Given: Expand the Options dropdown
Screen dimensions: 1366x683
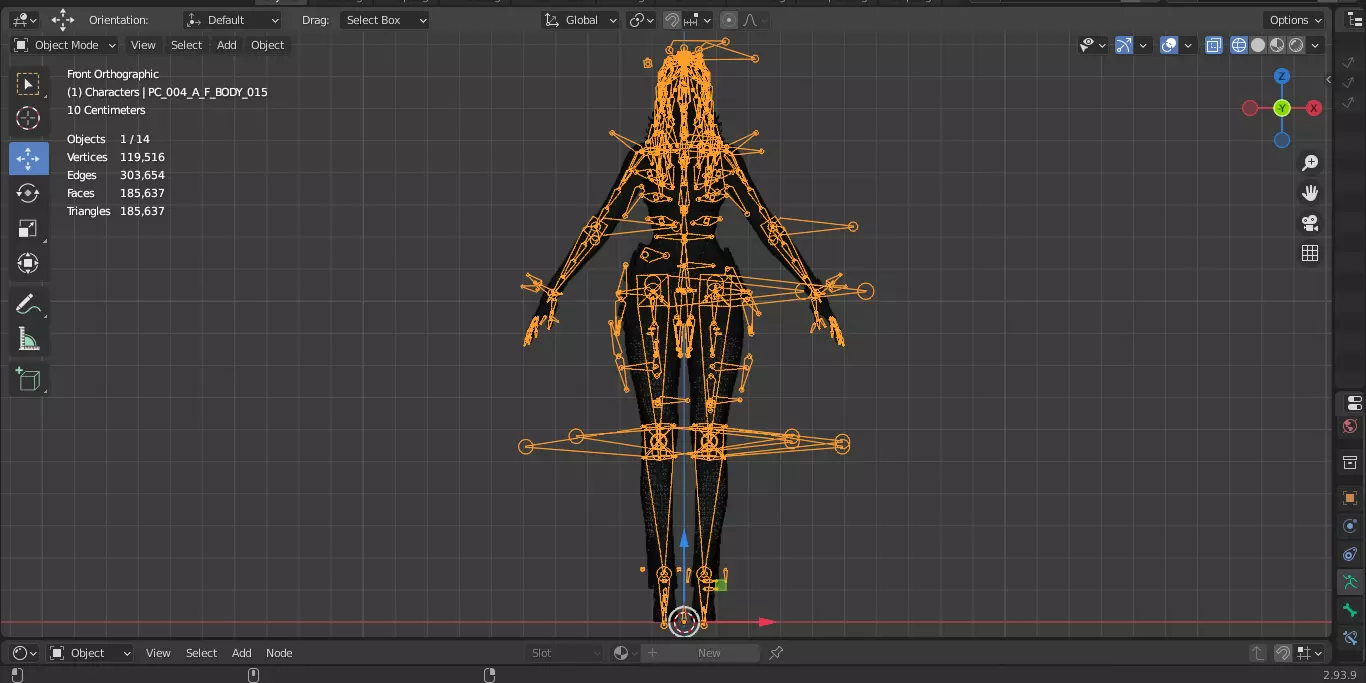Looking at the screenshot, I should tap(1296, 20).
